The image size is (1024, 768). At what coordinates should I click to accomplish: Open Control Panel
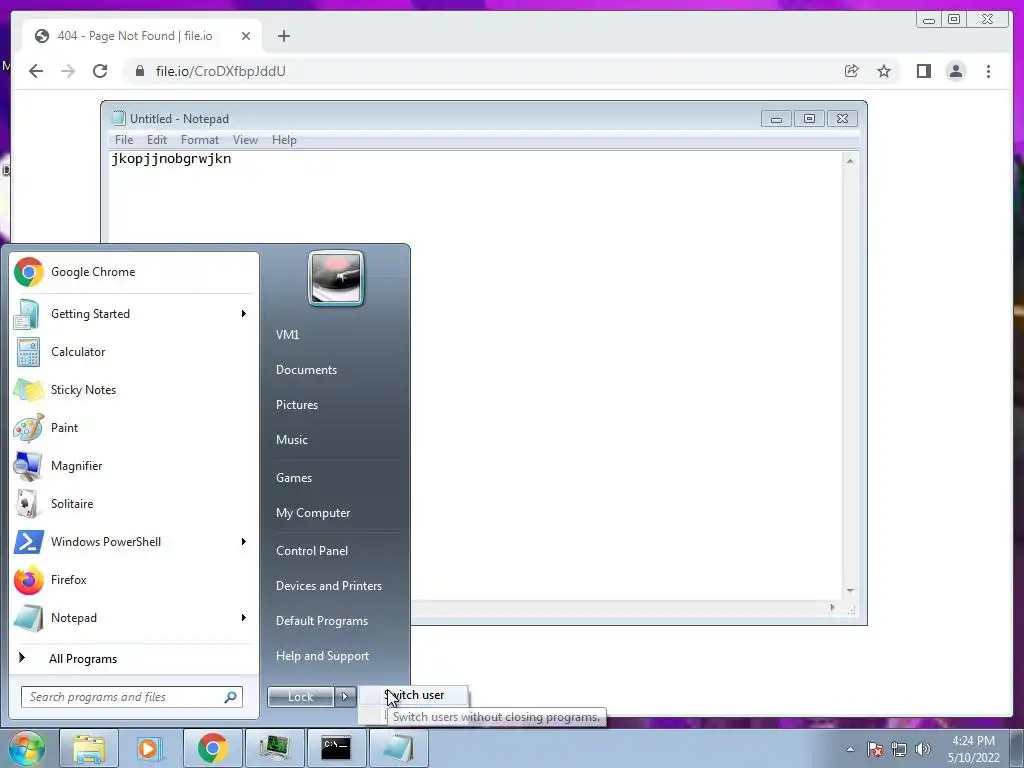(312, 551)
